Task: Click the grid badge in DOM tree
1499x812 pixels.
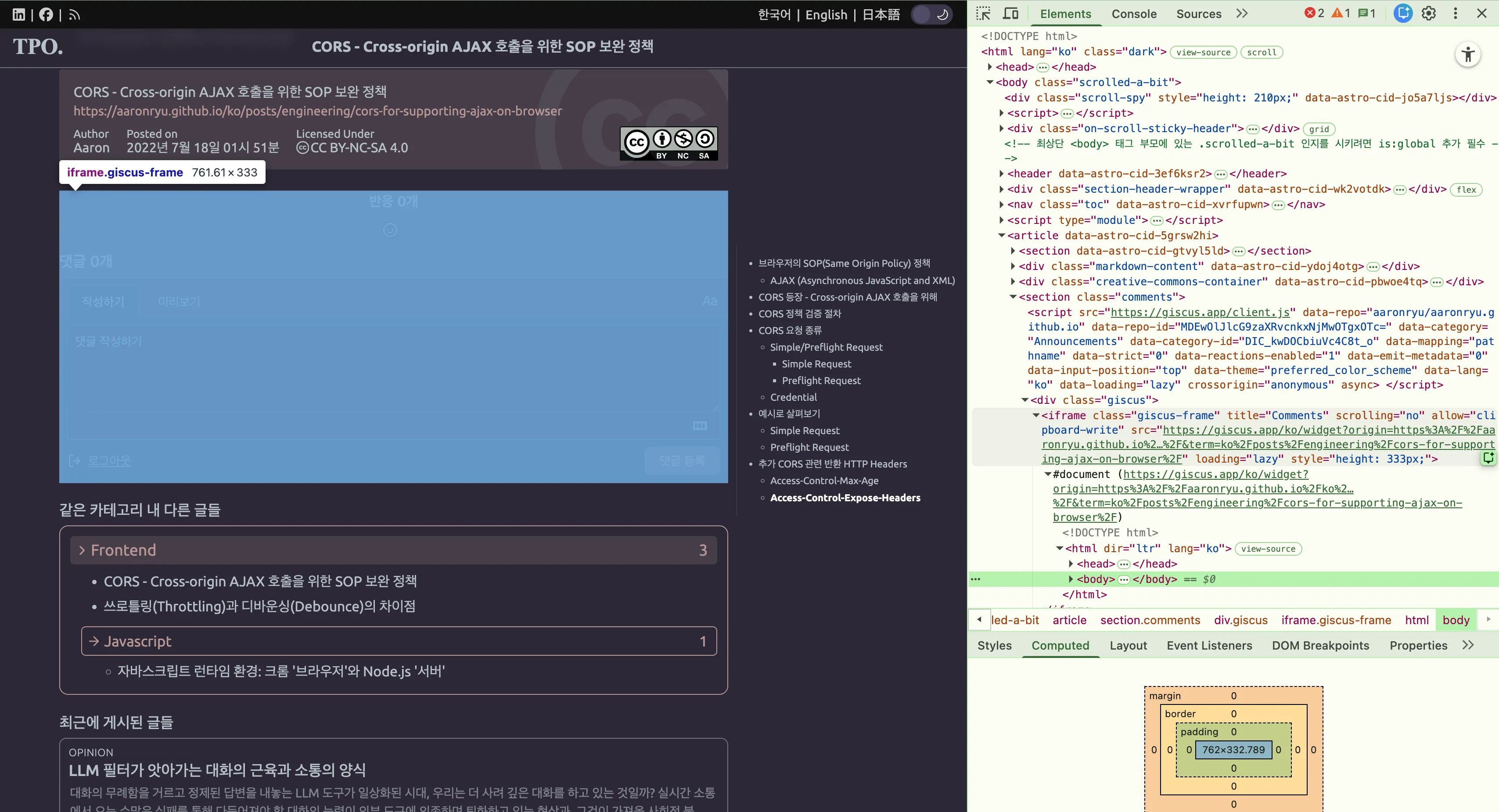Action: tap(1319, 129)
